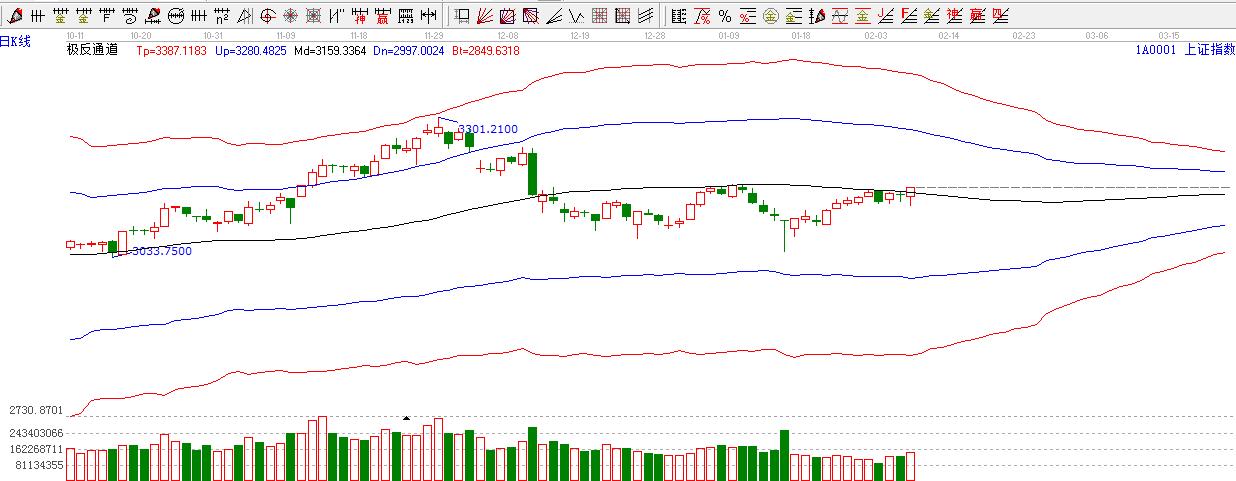Select the rectangle measurement tool icon
The height and width of the screenshot is (481, 1236).
(462, 16)
